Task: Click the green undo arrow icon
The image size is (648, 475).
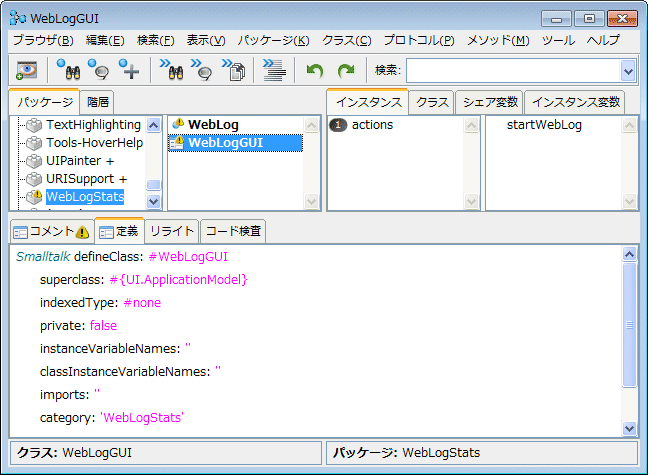Action: pos(315,70)
